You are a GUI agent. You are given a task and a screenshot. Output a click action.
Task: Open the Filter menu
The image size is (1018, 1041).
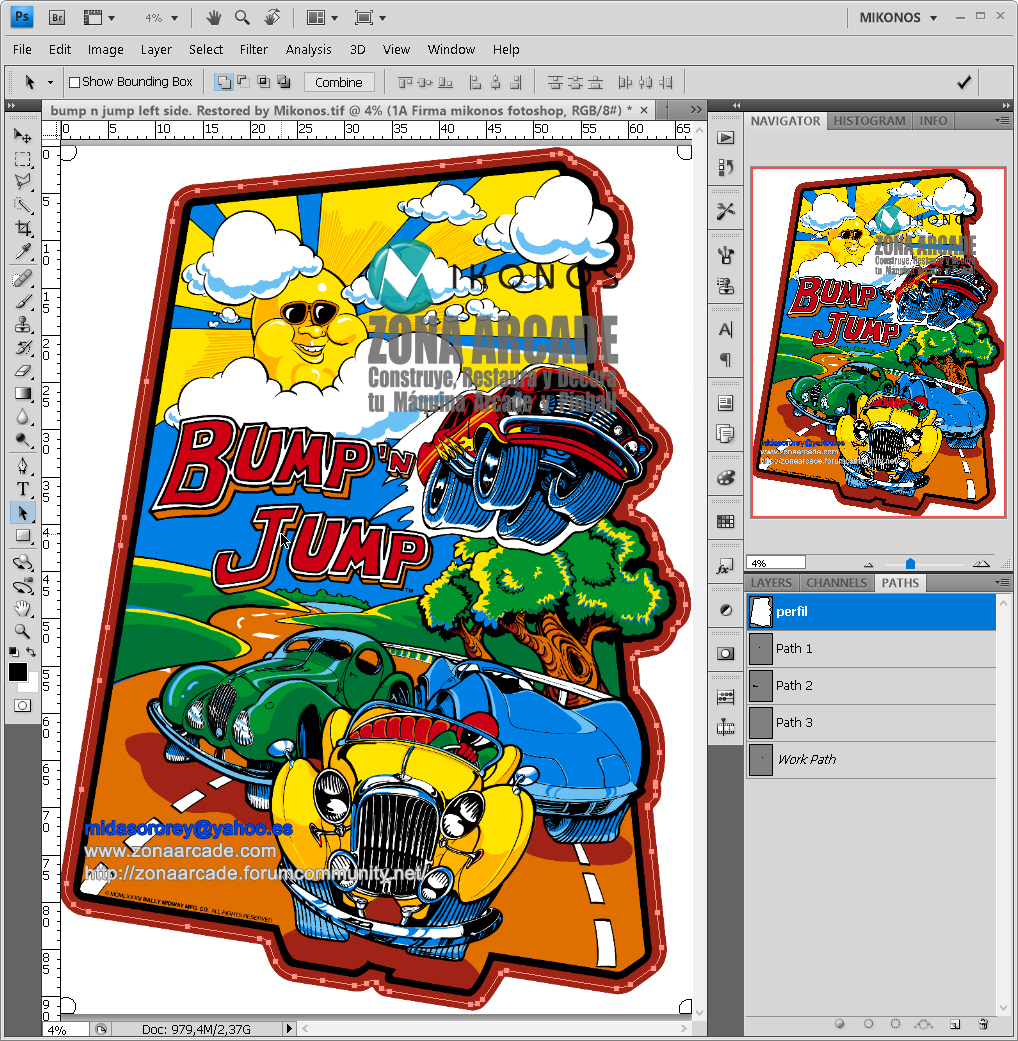tap(253, 49)
